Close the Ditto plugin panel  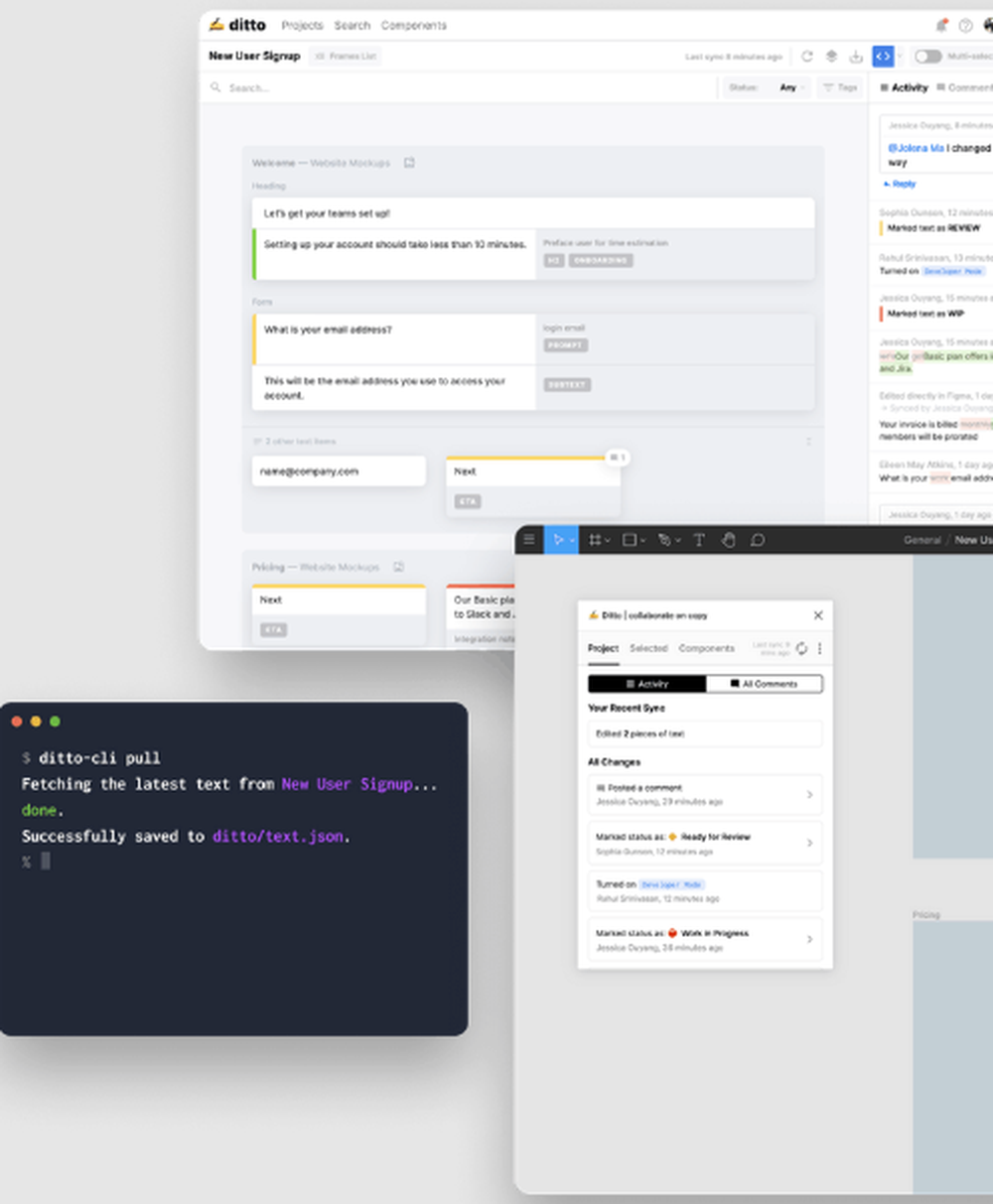pos(818,615)
